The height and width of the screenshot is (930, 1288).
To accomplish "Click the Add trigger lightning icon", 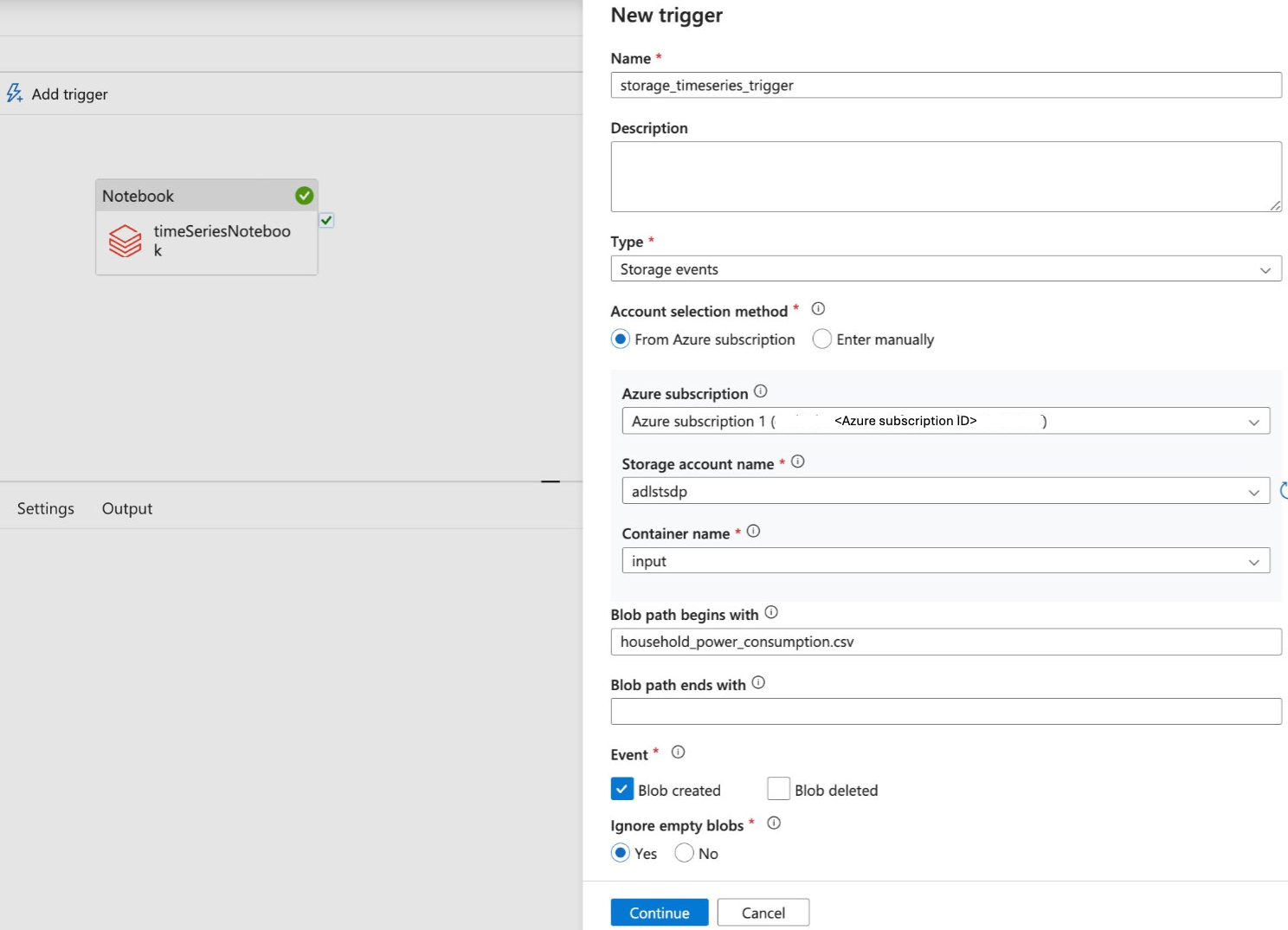I will (x=15, y=94).
